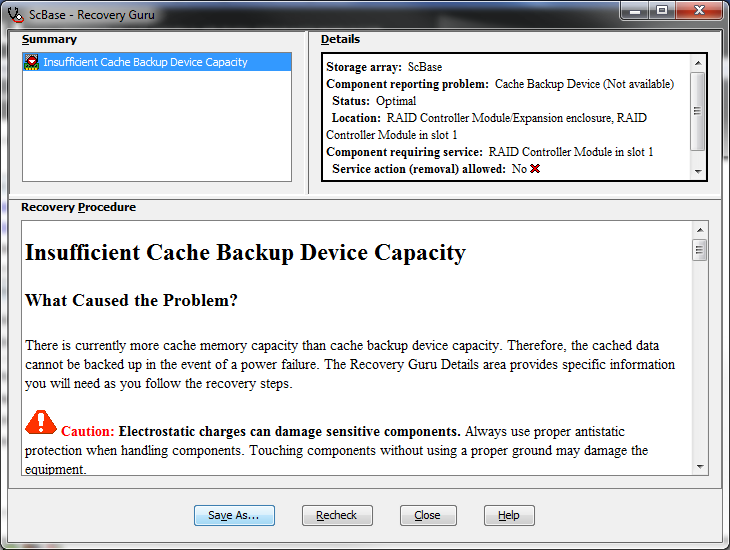730x550 pixels.
Task: Click the Recovery Procedure scrollbar thumb
Action: 700,250
